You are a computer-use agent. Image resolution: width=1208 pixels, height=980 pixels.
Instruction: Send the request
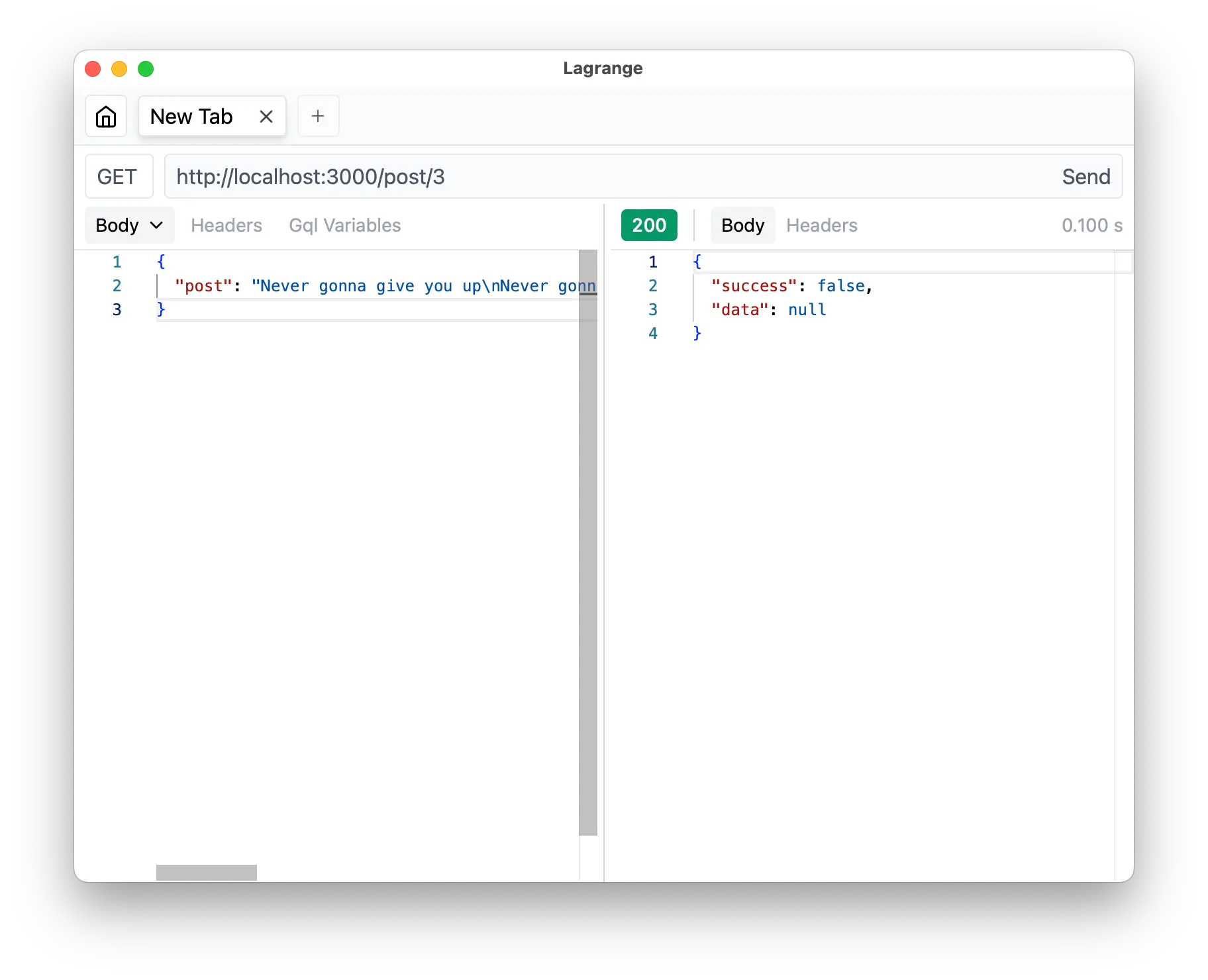click(x=1086, y=177)
